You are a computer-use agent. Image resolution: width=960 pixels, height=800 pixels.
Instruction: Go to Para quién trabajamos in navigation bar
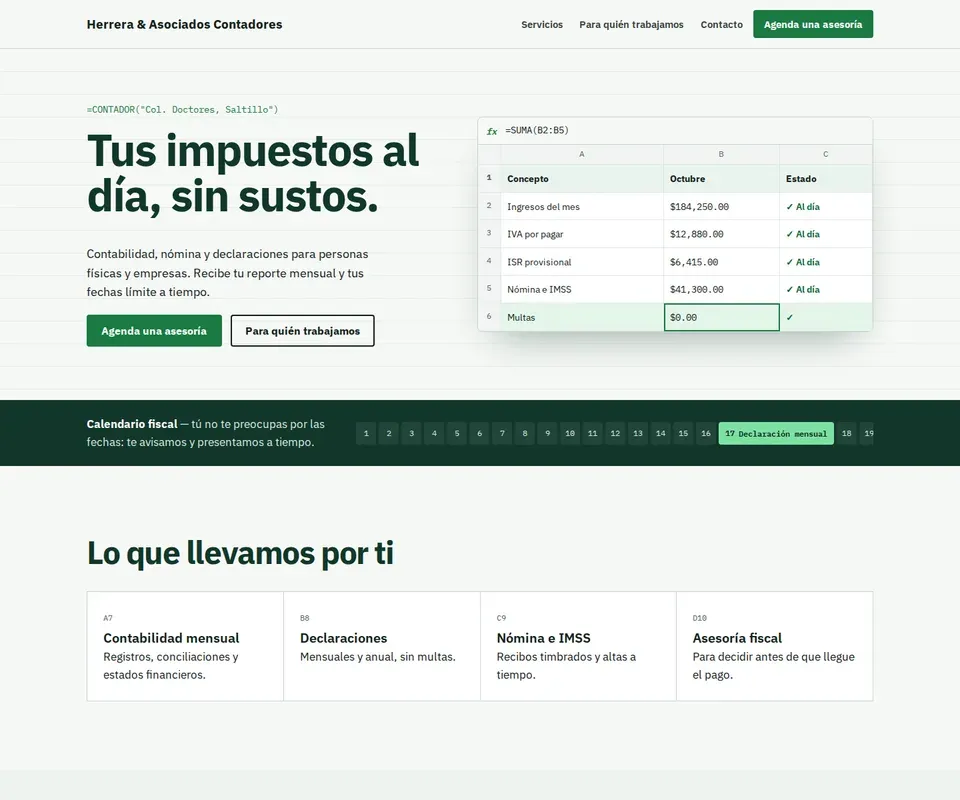point(631,24)
